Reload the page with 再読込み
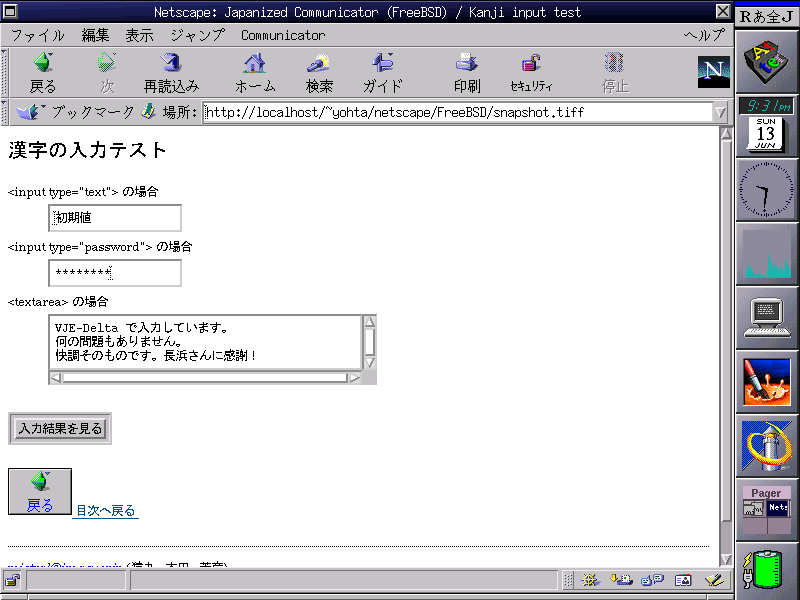This screenshot has height=600, width=800. pos(171,73)
